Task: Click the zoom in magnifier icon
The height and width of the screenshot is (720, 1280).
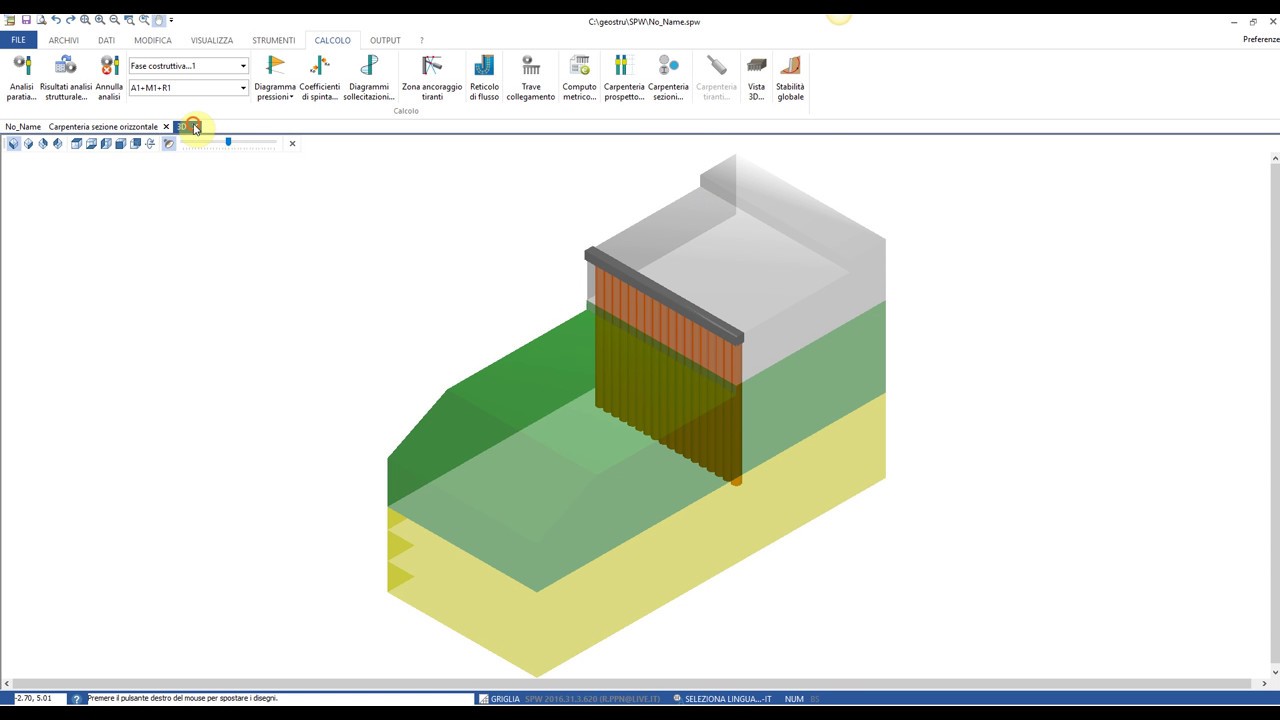Action: click(x=100, y=20)
